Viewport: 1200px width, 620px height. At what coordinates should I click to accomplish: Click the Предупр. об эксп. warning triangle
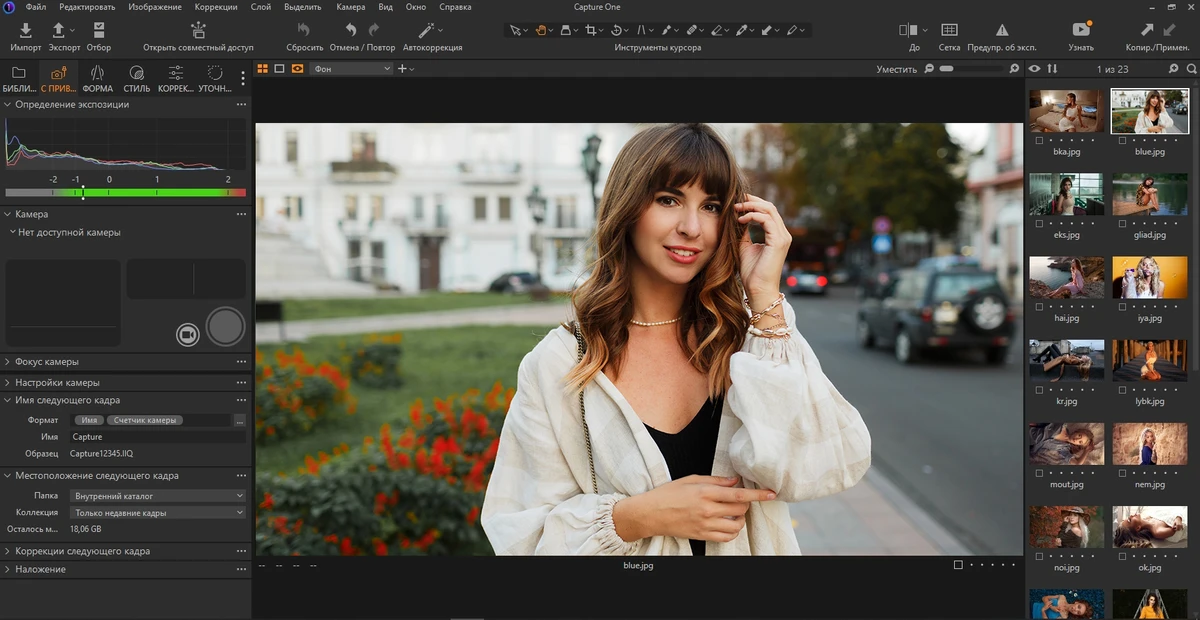1002,31
